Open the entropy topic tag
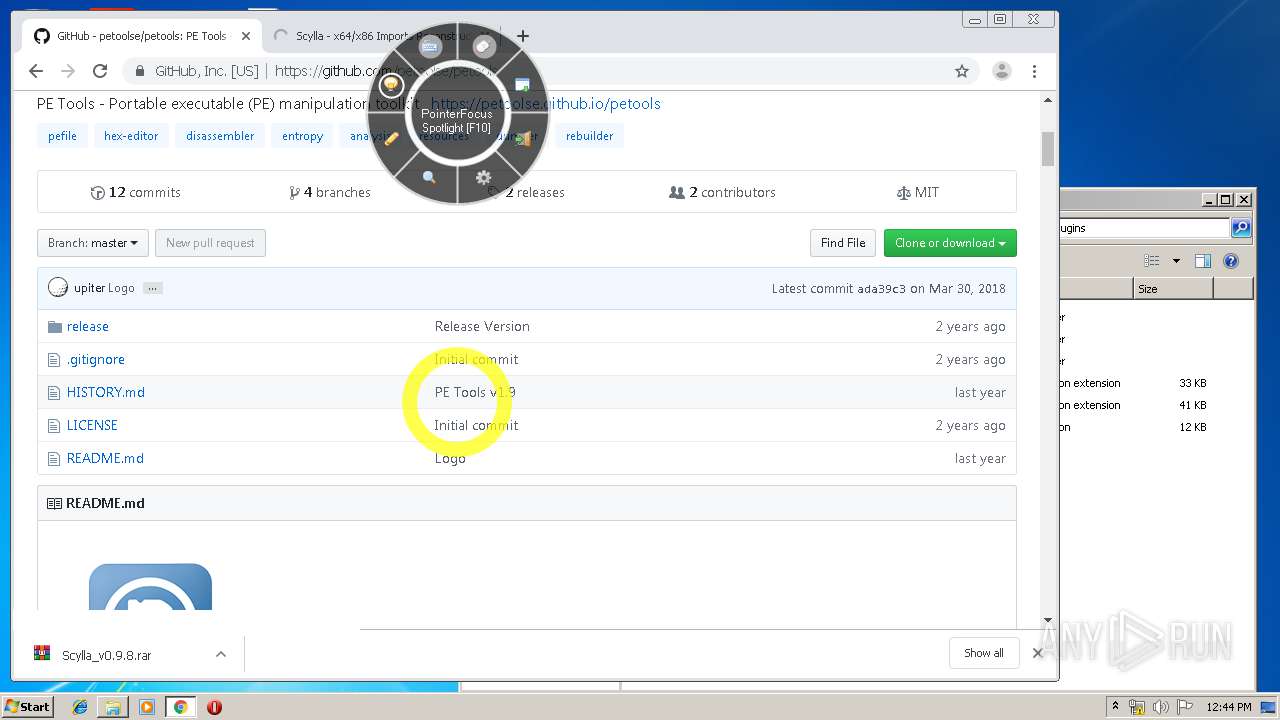The image size is (1280, 720). click(302, 136)
